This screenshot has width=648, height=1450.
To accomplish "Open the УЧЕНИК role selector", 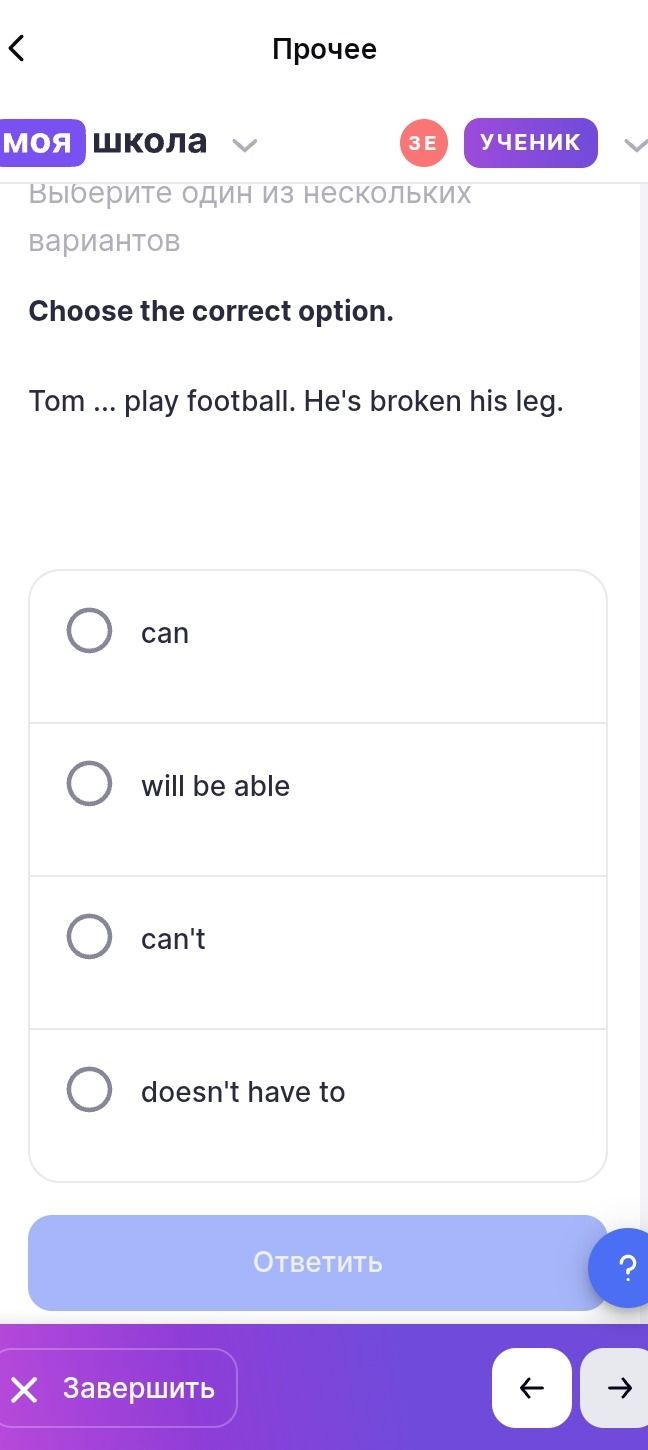I will [x=530, y=143].
